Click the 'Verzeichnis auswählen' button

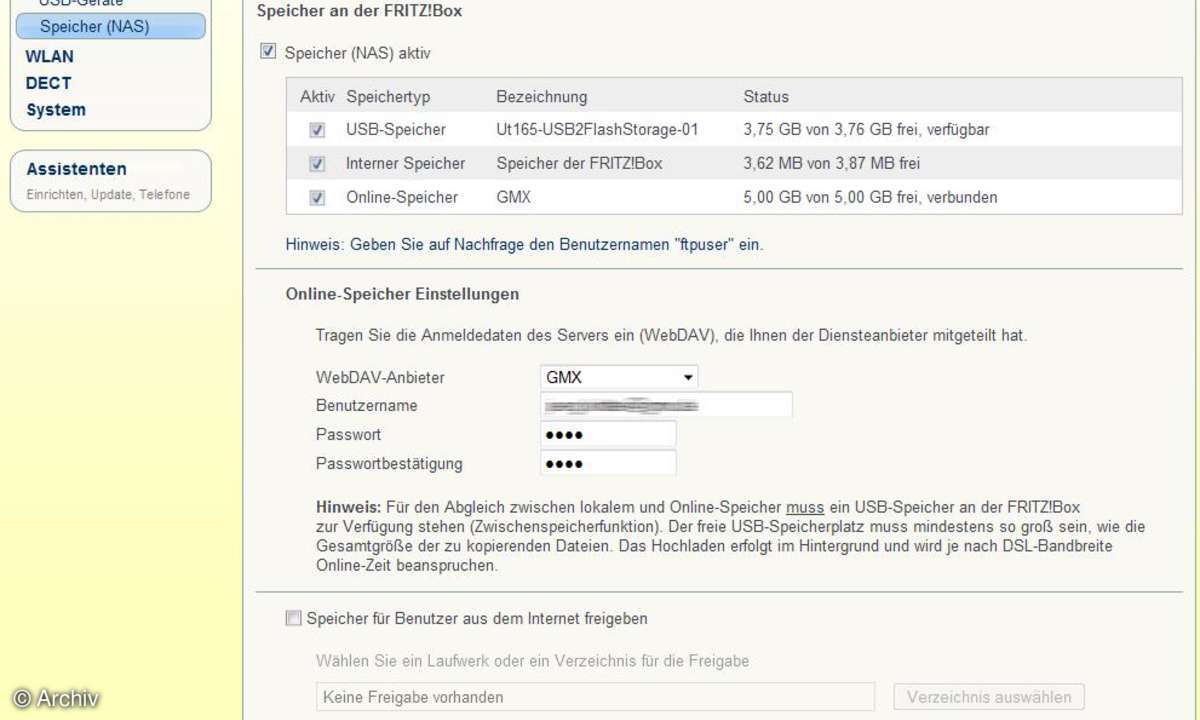tap(989, 697)
